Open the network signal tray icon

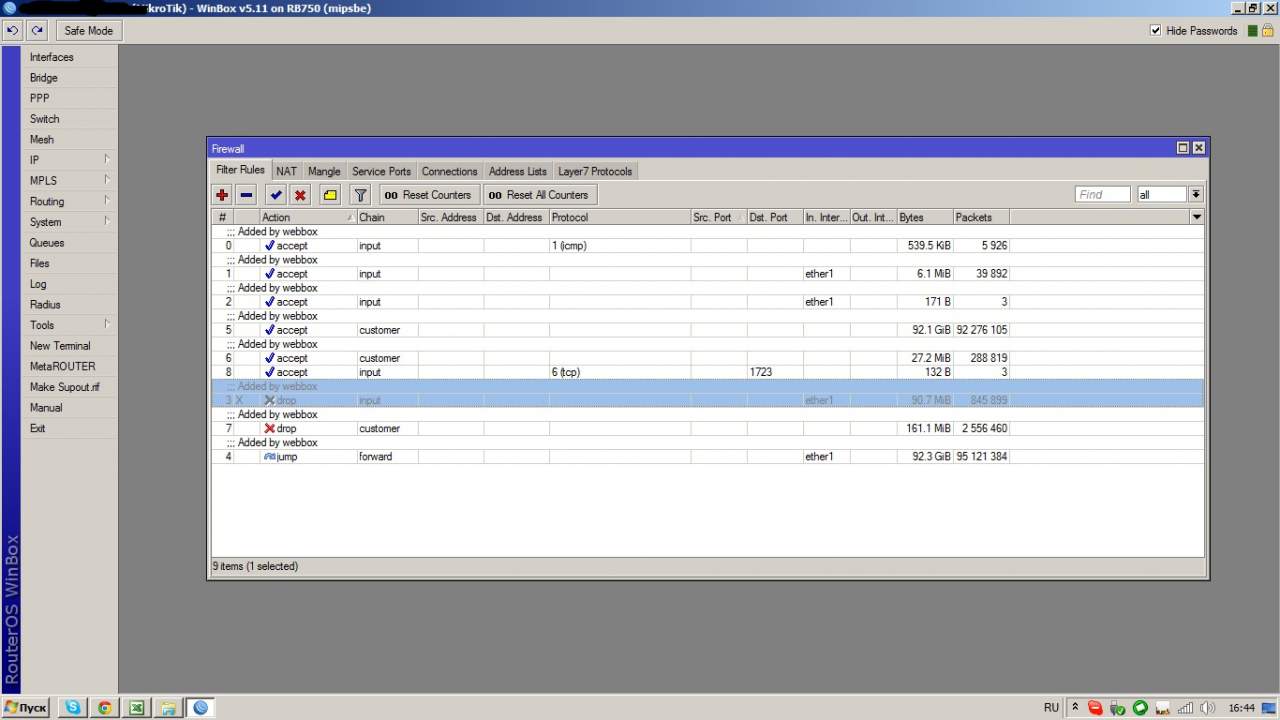tap(1185, 708)
